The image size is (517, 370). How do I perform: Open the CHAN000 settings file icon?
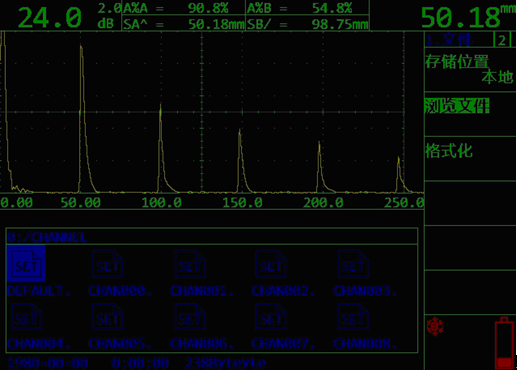tap(107, 265)
